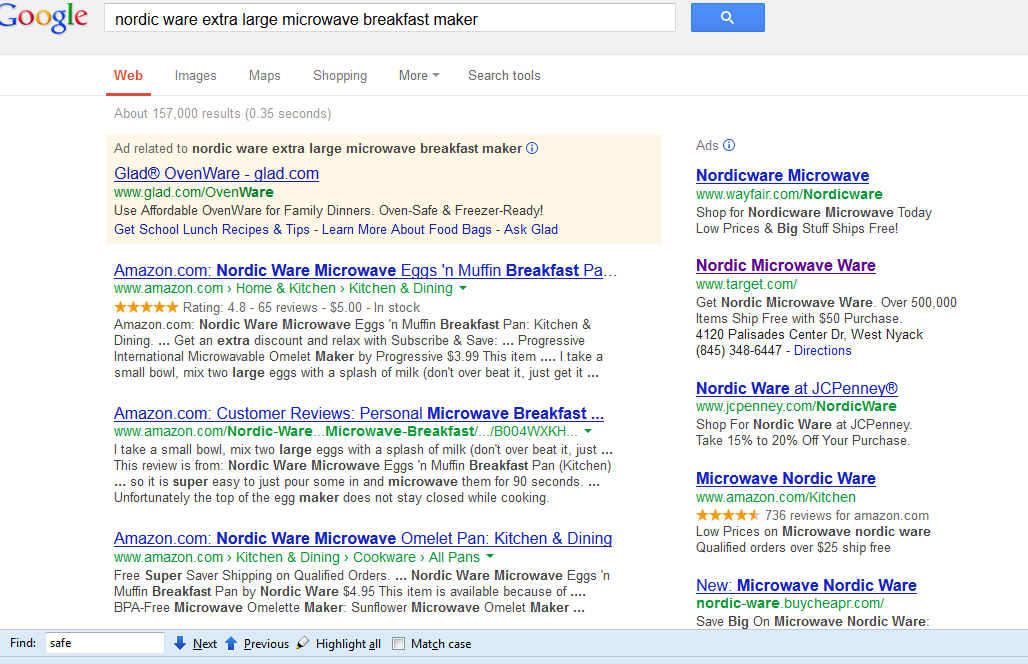This screenshot has height=664, width=1028.
Task: Enable the Match case checkbox
Action: pos(397,643)
